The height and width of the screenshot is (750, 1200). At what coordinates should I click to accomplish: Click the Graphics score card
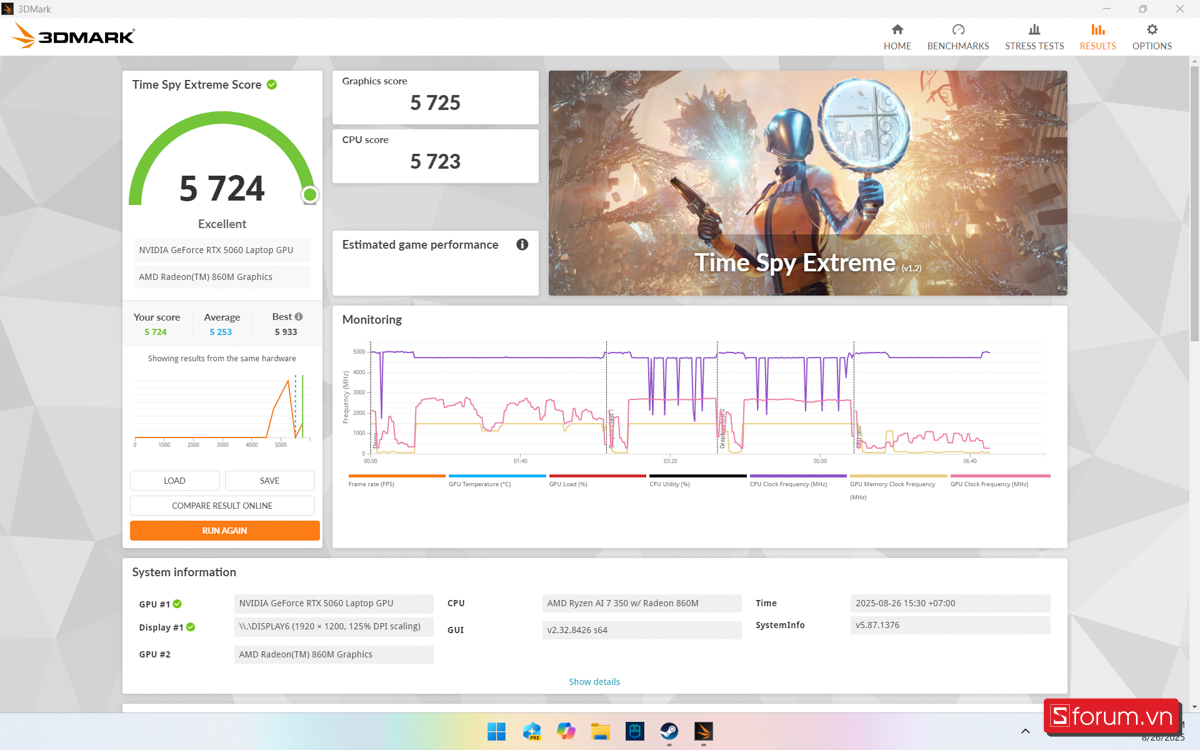(x=435, y=97)
